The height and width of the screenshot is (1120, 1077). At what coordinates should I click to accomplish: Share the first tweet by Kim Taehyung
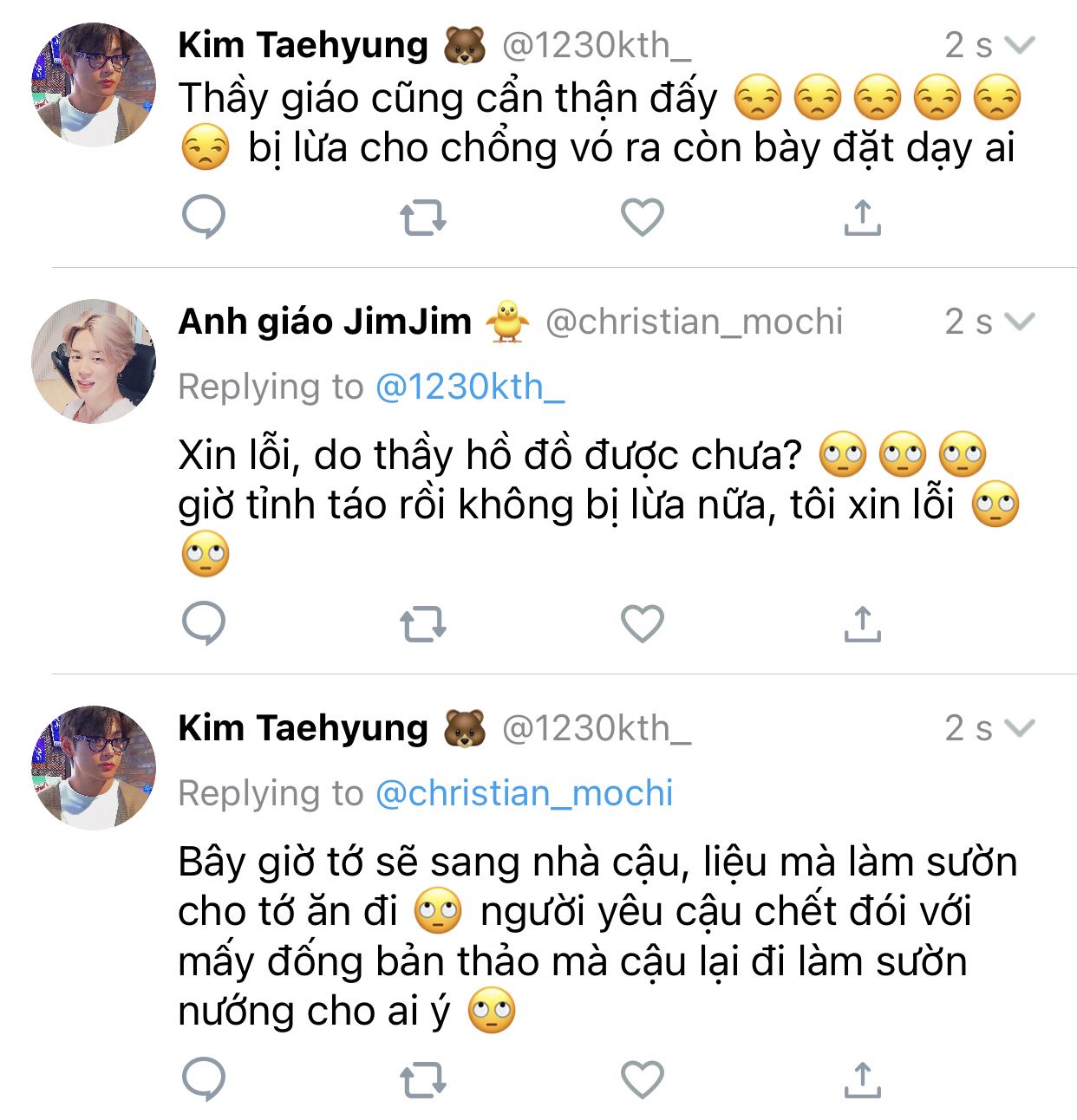coord(862,218)
